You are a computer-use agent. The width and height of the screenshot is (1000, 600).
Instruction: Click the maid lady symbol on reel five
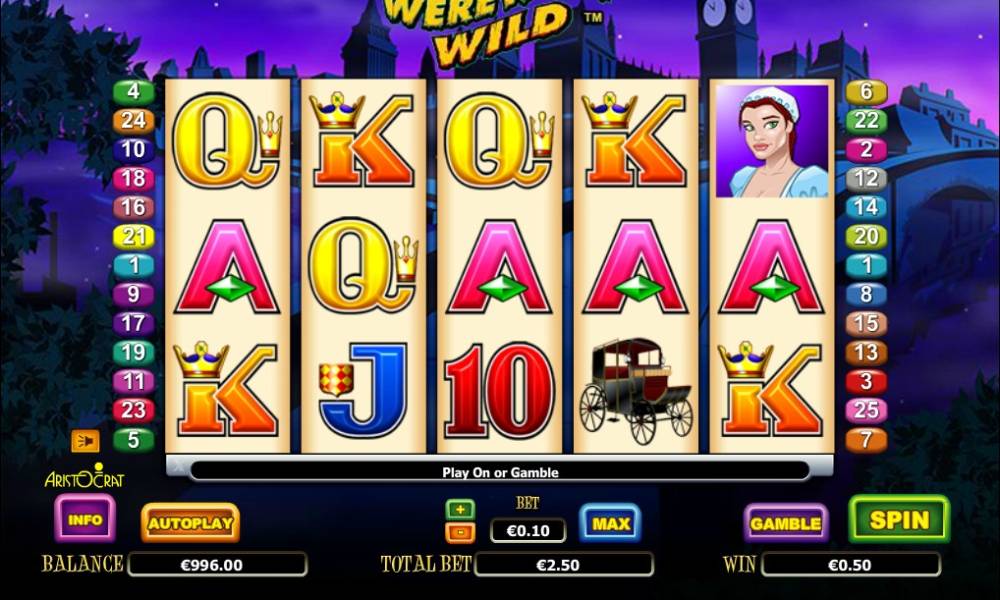pyautogui.click(x=772, y=141)
